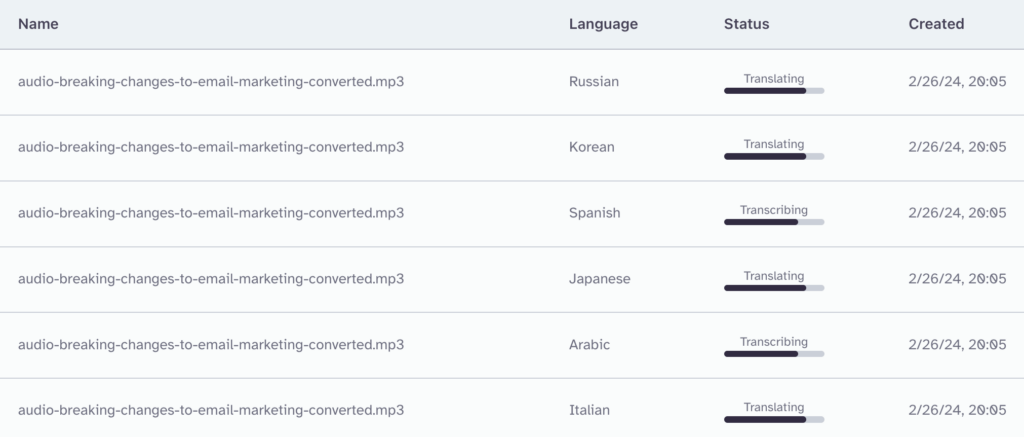
Task: Click the Russian translation progress bar
Action: (773, 91)
